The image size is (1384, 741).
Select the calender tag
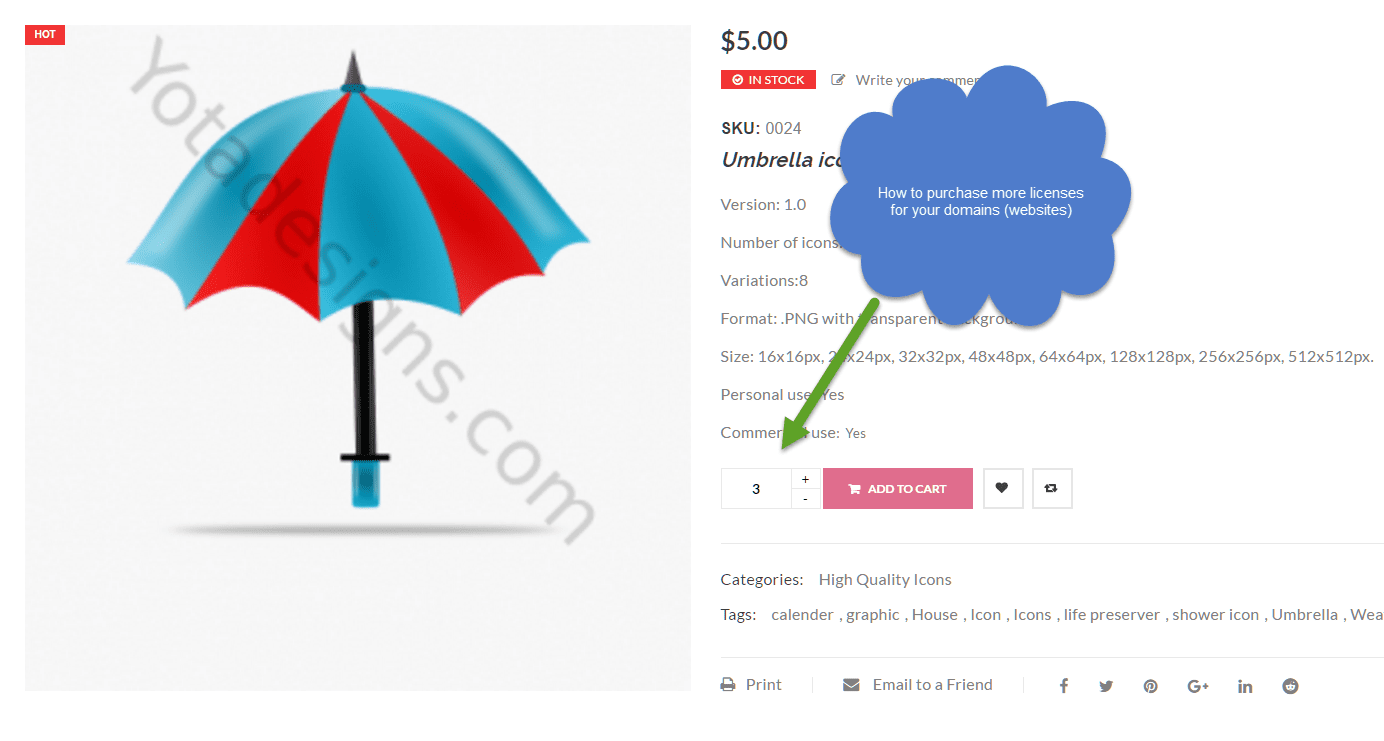(802, 615)
